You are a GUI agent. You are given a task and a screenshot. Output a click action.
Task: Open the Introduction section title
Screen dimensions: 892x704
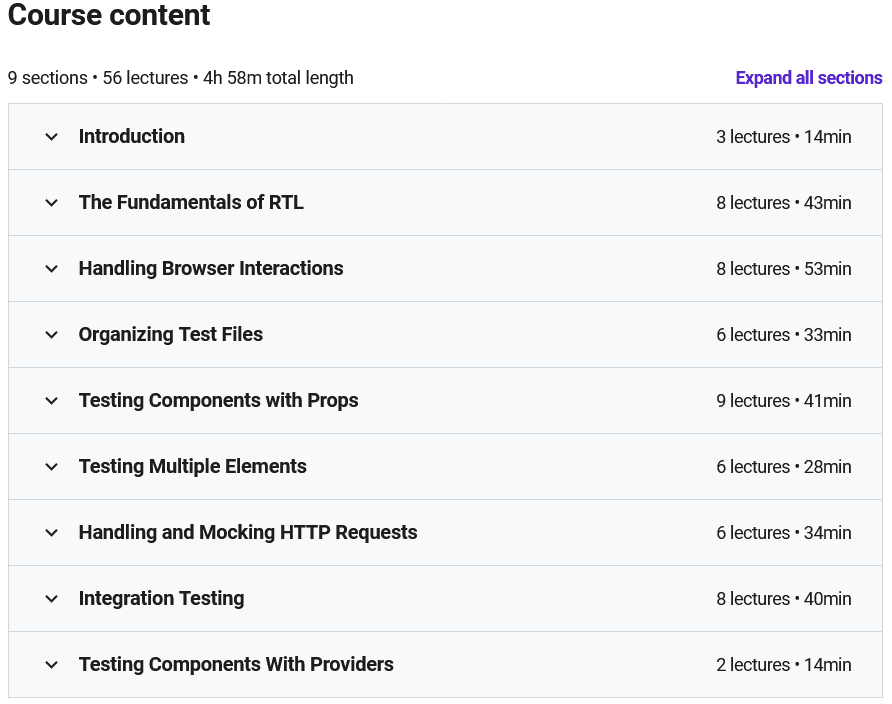click(131, 136)
